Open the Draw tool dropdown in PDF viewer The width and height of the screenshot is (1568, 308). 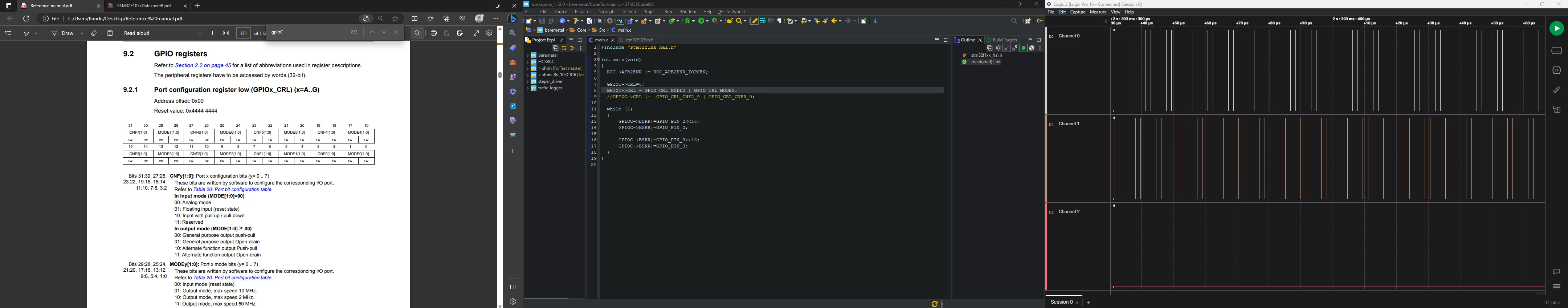(x=82, y=33)
